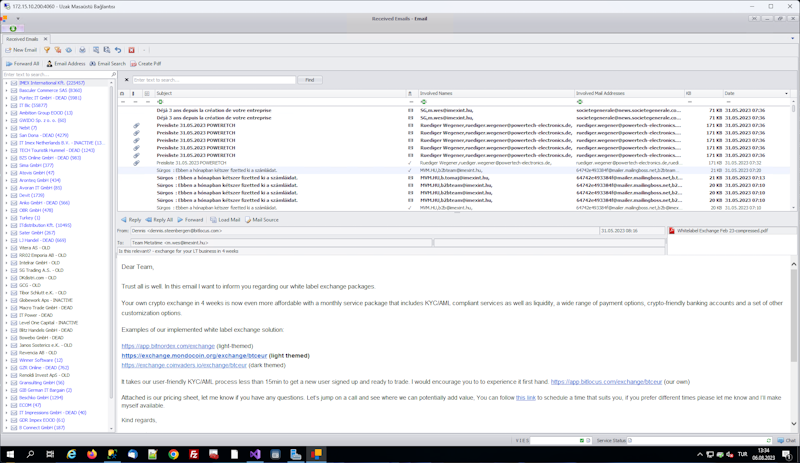The height and width of the screenshot is (463, 800).
Task: Click the Chat button in status bar
Action: pos(786,441)
